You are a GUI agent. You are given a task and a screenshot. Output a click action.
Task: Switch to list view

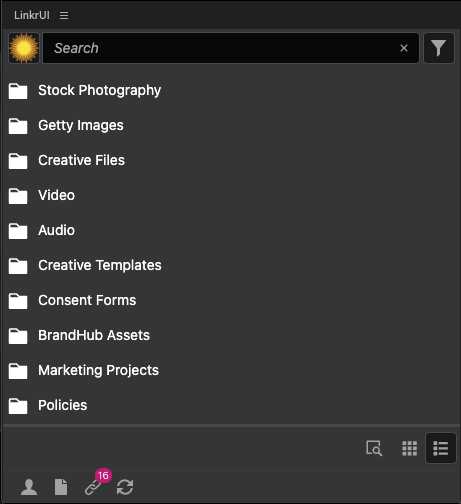pos(441,448)
